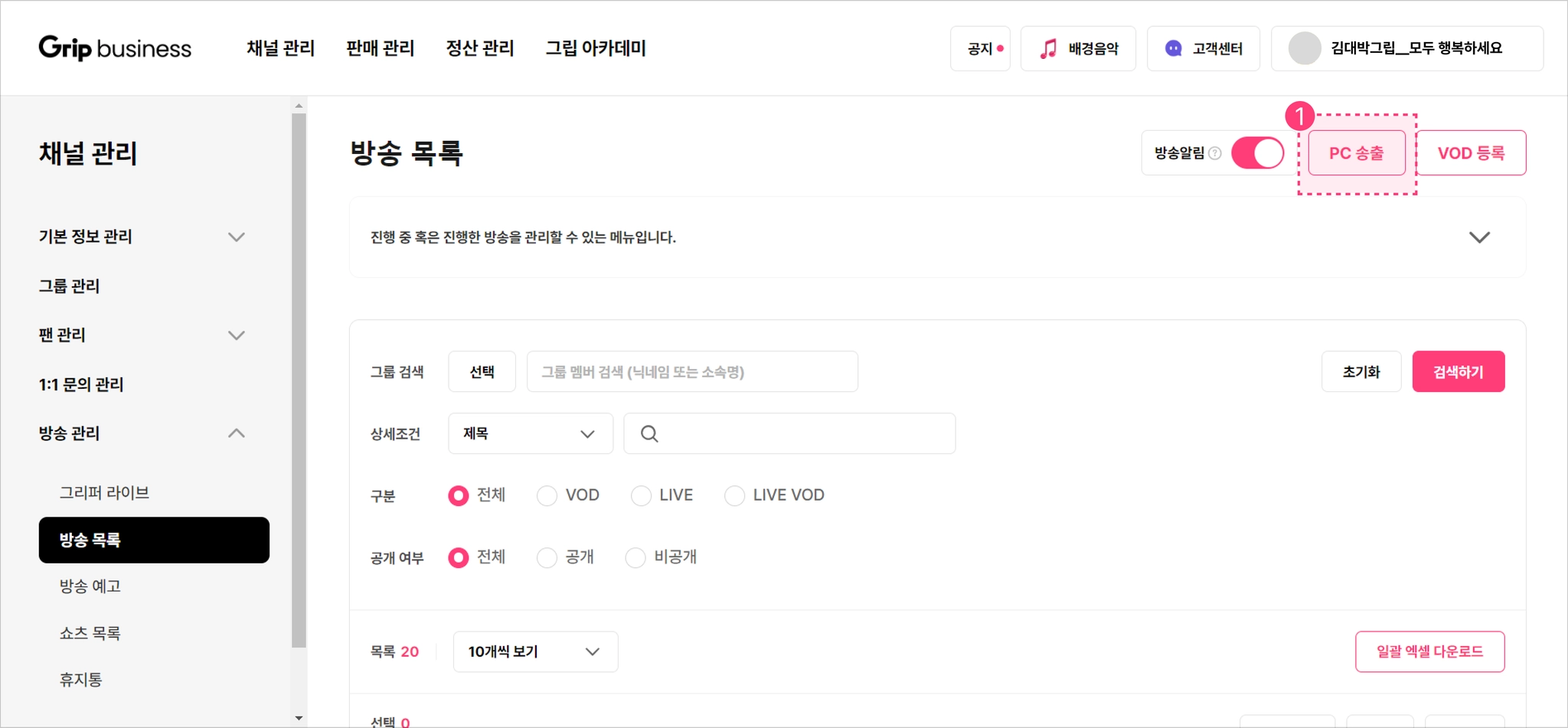
Task: Open background music via the note icon
Action: (1048, 49)
